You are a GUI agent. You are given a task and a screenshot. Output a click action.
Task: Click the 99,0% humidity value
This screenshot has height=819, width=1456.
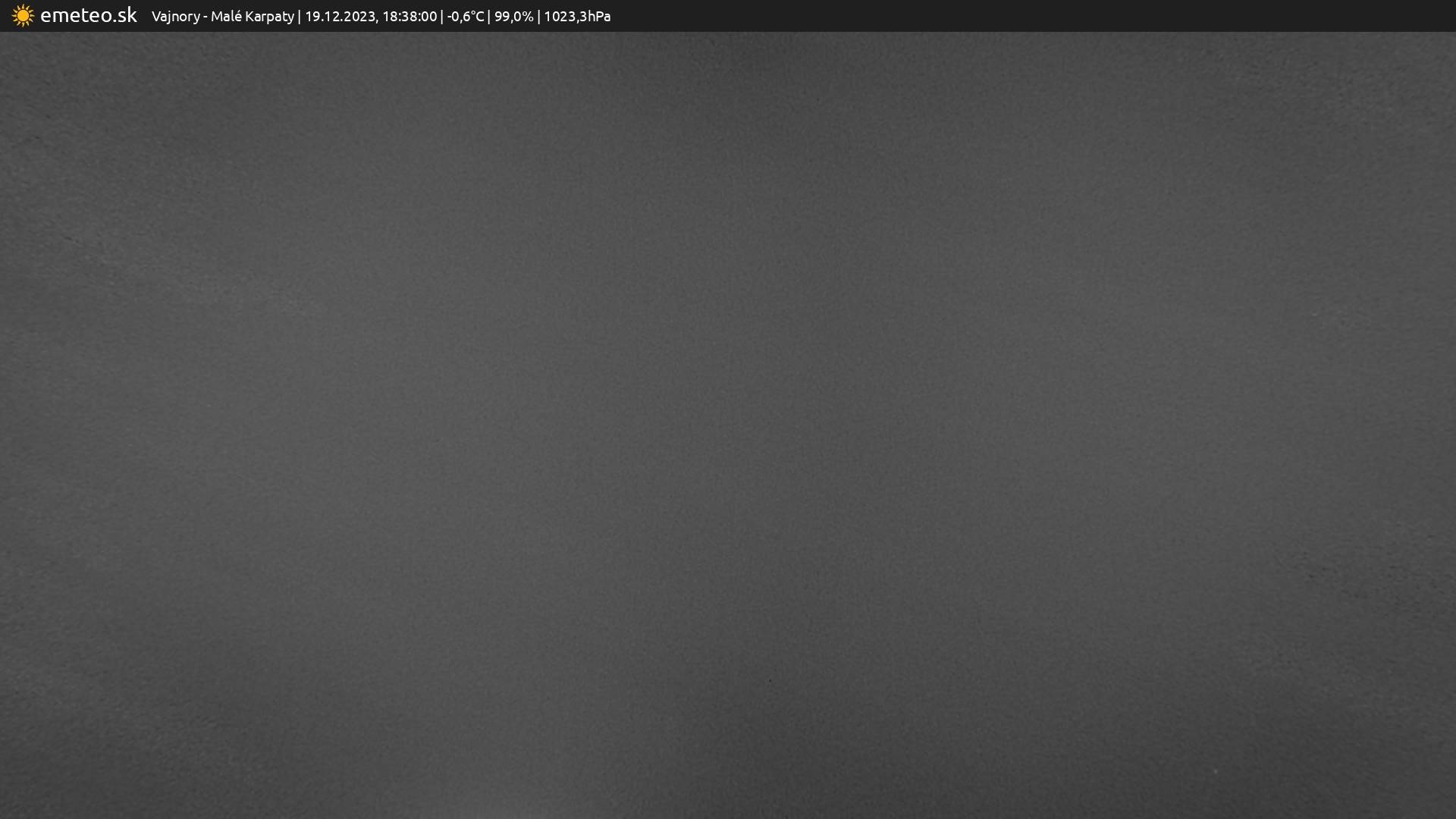513,17
